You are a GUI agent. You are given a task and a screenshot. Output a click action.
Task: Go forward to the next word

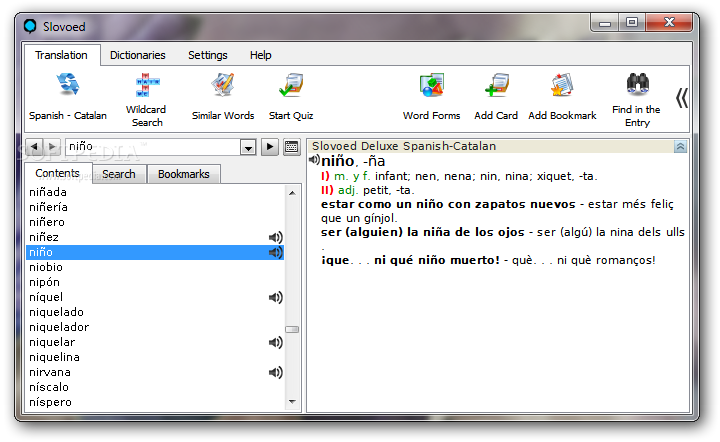pos(52,147)
